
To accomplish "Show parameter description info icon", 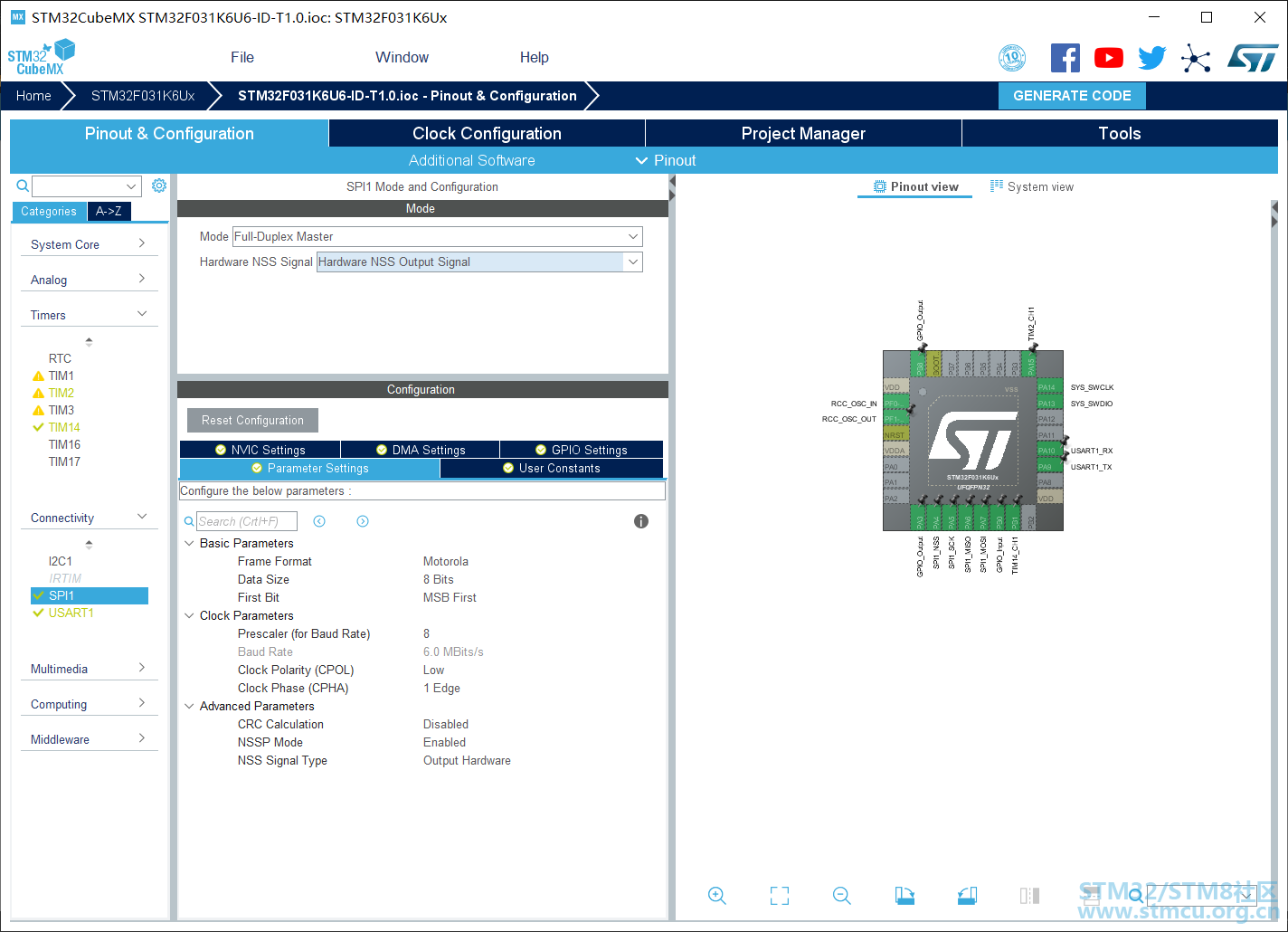I will (x=641, y=521).
